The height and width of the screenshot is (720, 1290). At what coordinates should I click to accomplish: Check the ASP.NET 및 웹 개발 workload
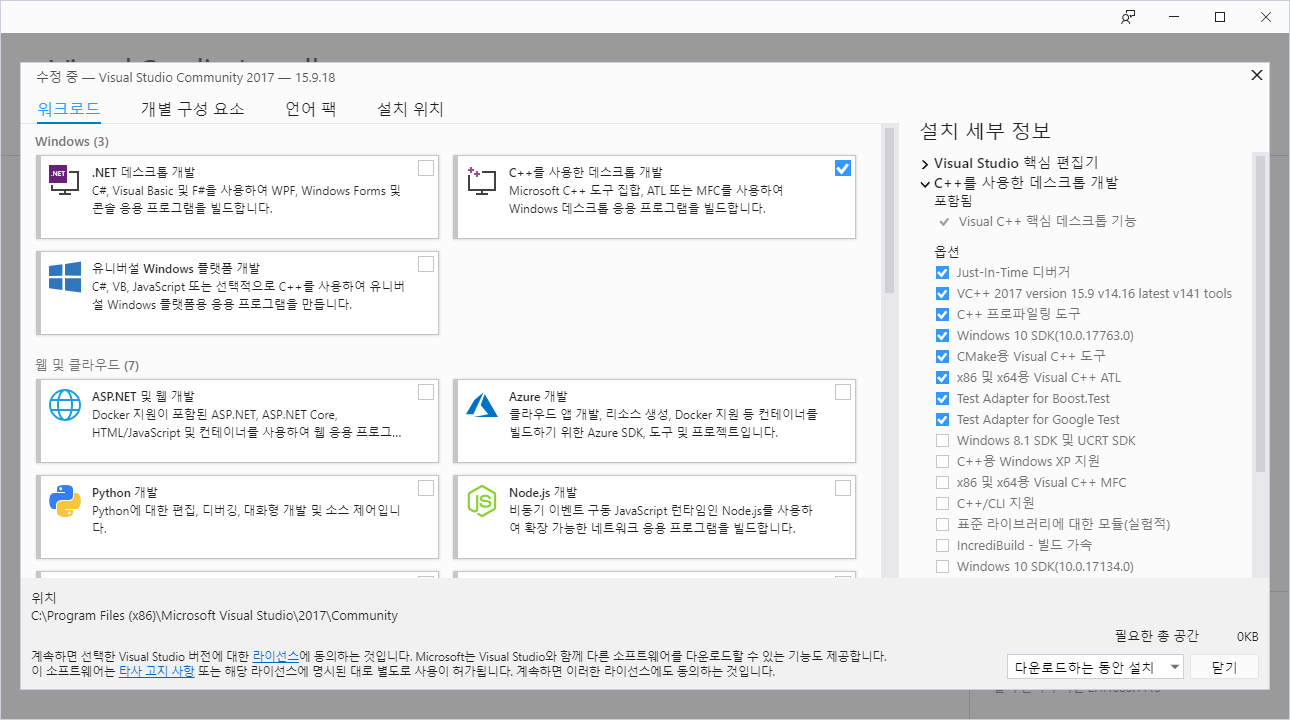pos(426,391)
